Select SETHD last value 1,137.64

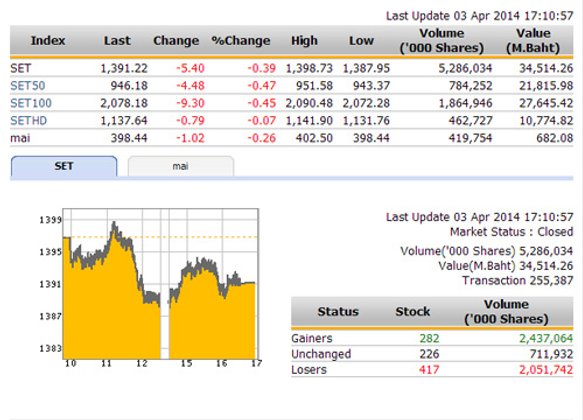[x=124, y=120]
